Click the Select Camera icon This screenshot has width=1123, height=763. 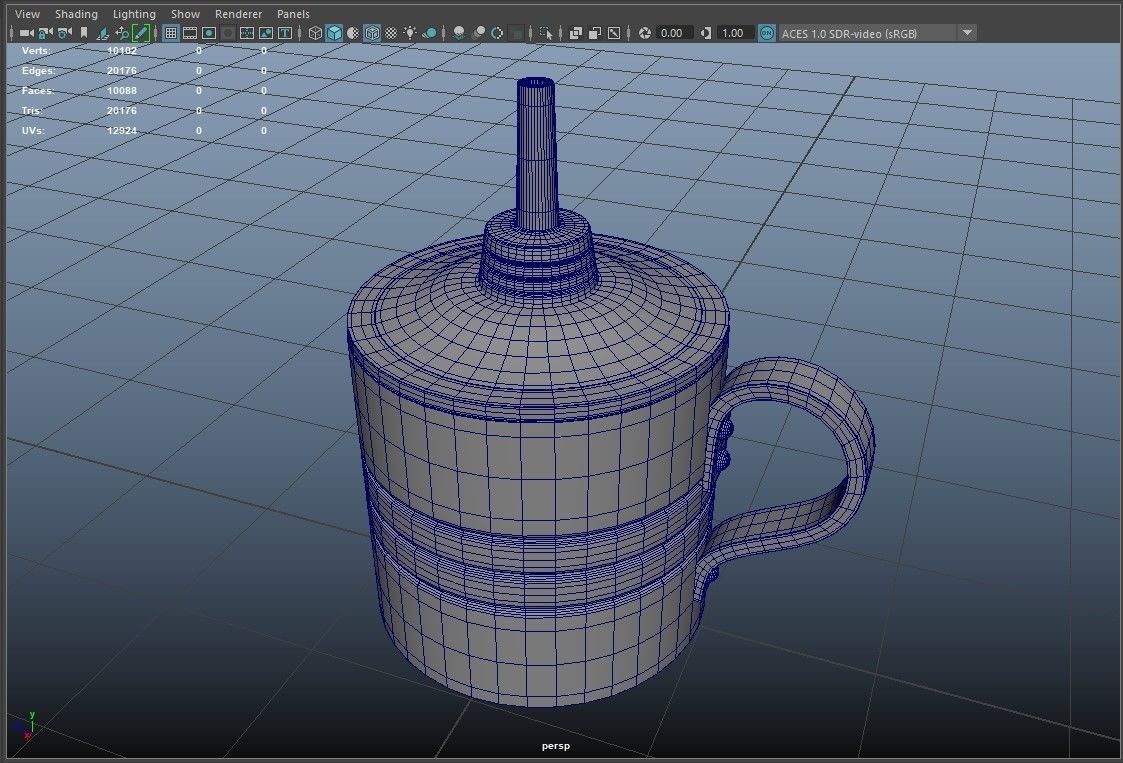tap(26, 33)
